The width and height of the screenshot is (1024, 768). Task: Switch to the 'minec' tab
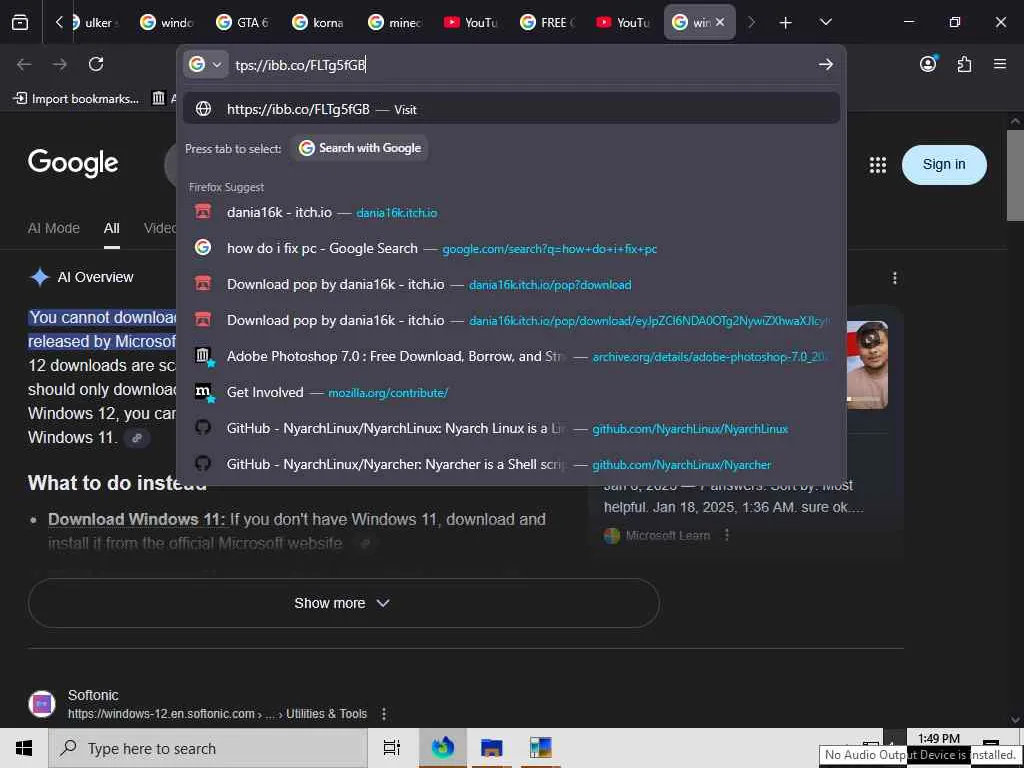(394, 22)
